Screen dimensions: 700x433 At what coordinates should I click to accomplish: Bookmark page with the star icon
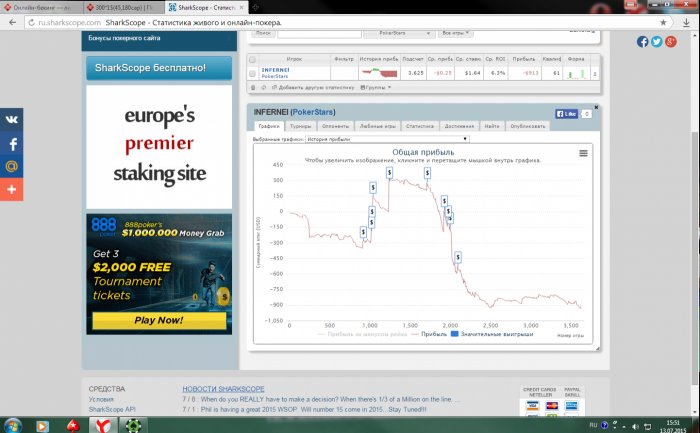663,22
